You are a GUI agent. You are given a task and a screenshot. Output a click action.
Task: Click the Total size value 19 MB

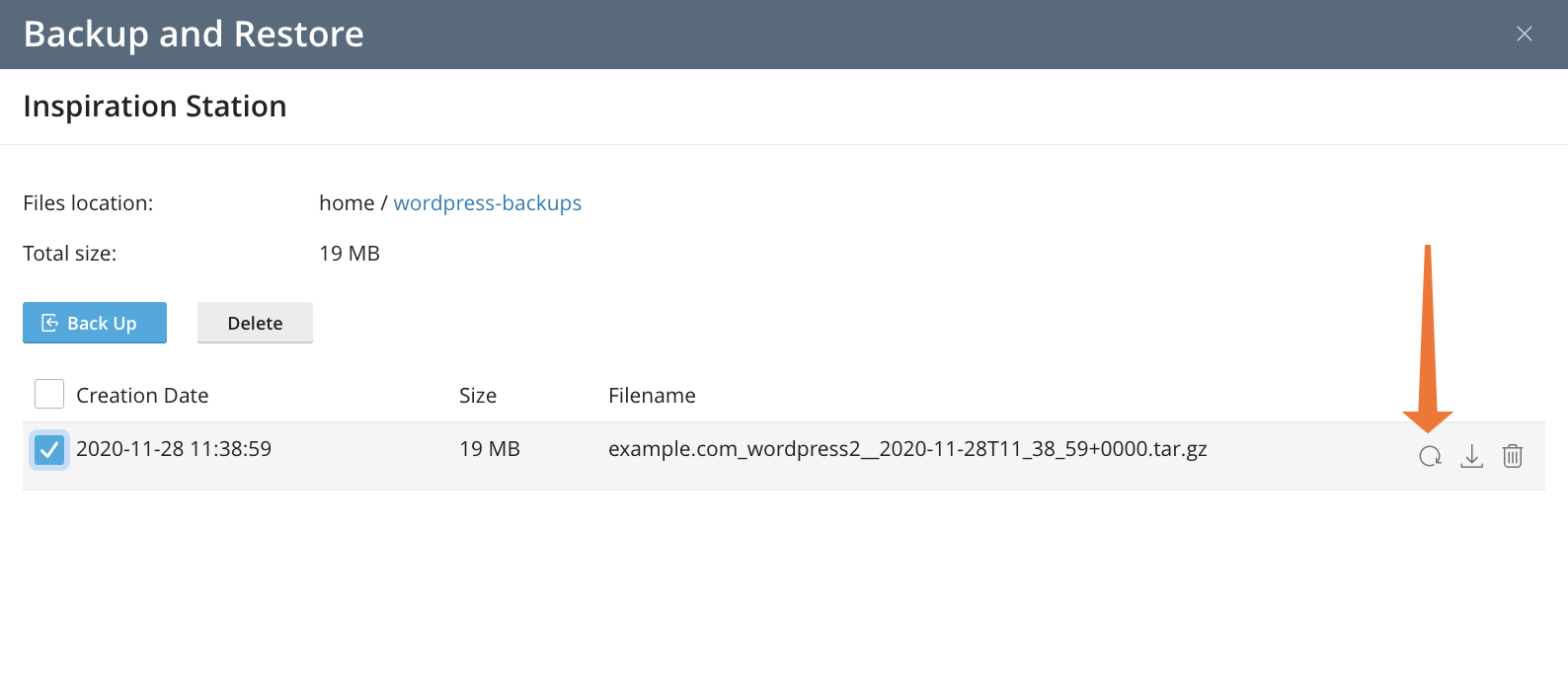[350, 254]
